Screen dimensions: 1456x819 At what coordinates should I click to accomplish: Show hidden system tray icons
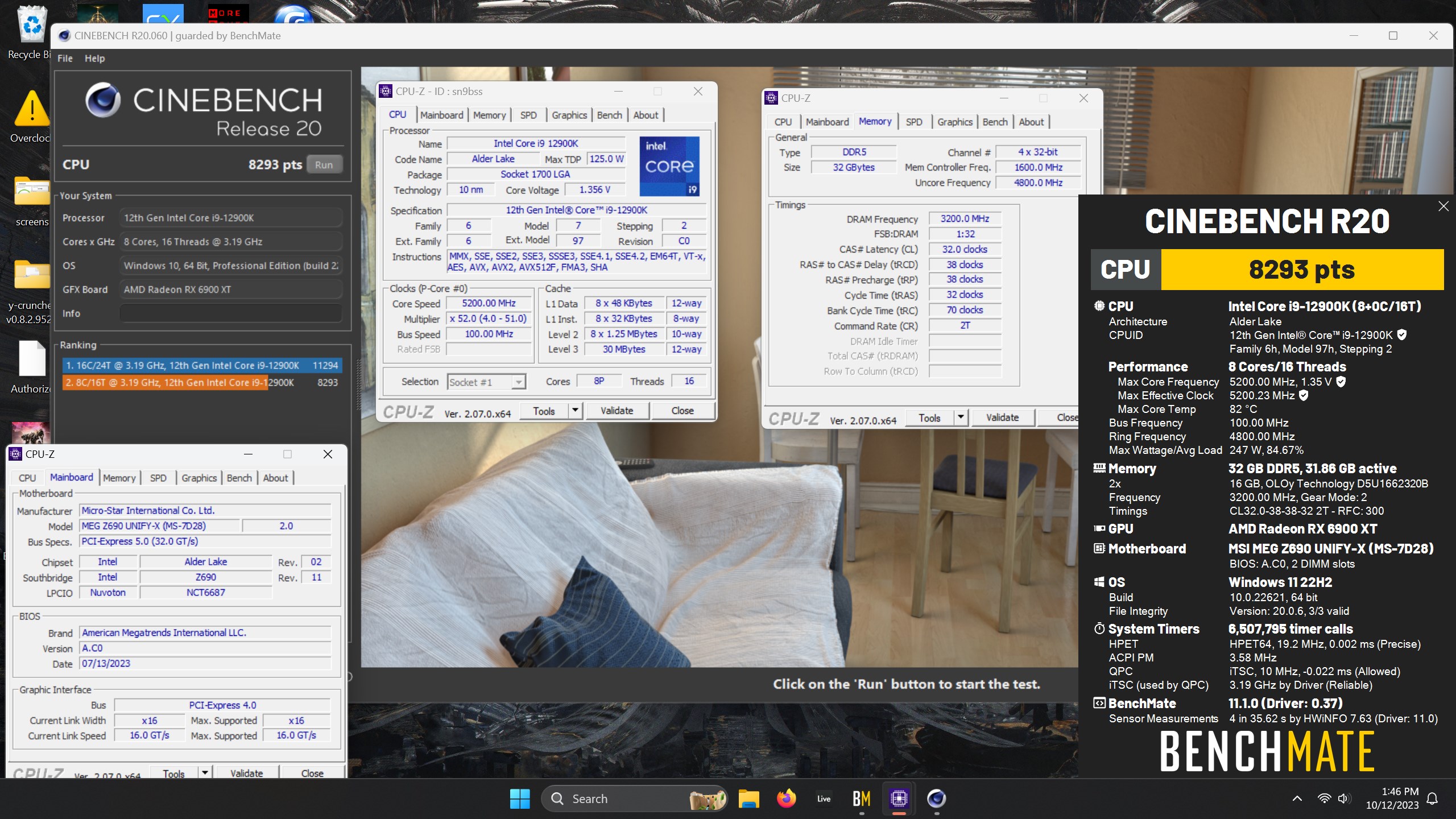tap(1297, 799)
